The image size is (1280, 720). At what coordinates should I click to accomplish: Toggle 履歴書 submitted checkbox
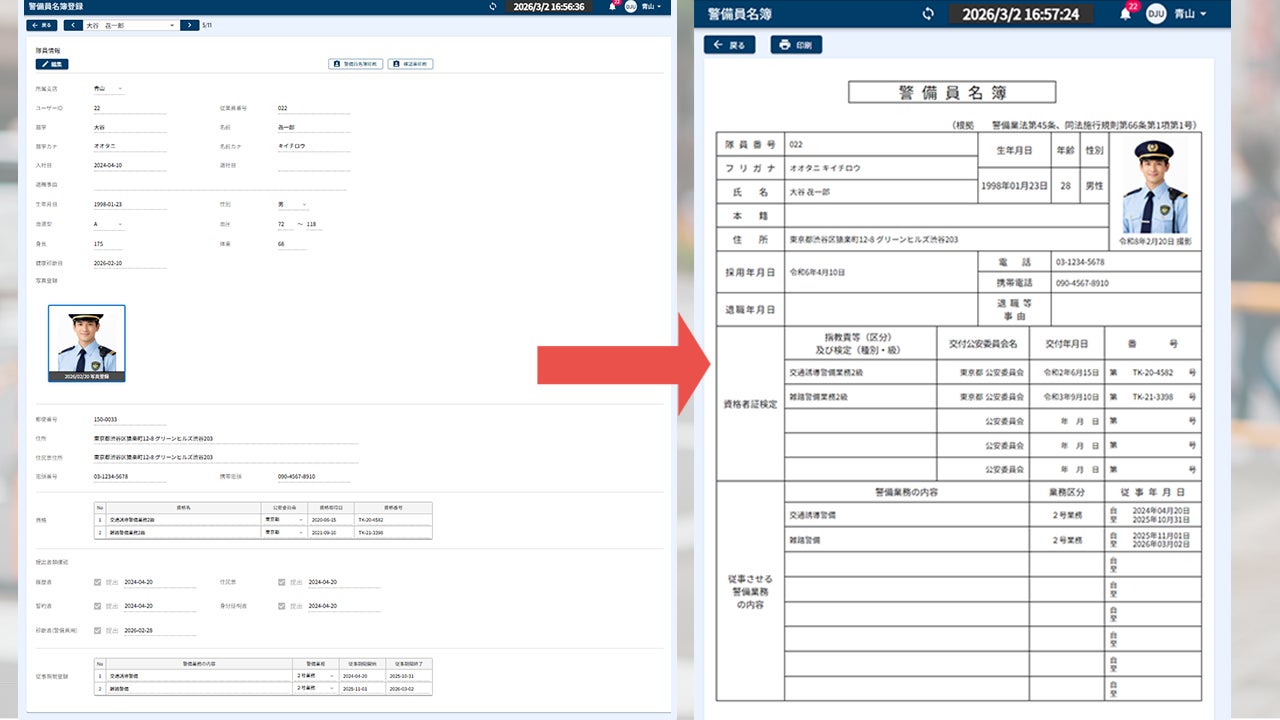(x=98, y=581)
